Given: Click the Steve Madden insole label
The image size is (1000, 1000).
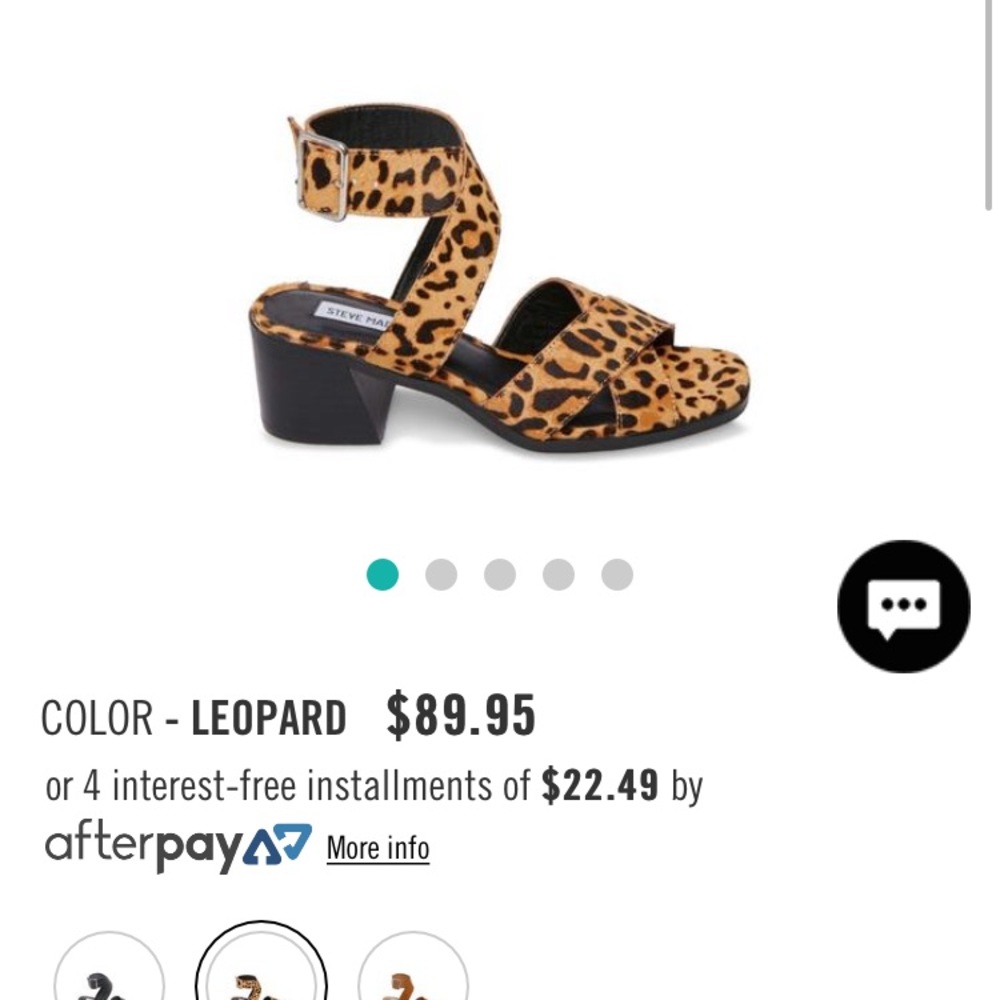Looking at the screenshot, I should [x=355, y=314].
